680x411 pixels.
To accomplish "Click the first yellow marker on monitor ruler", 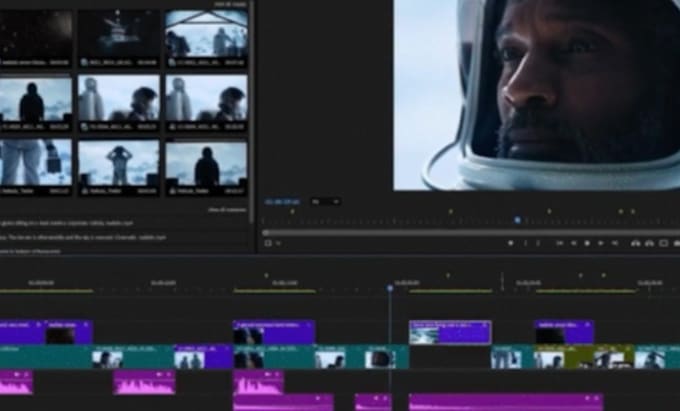I will pos(292,211).
